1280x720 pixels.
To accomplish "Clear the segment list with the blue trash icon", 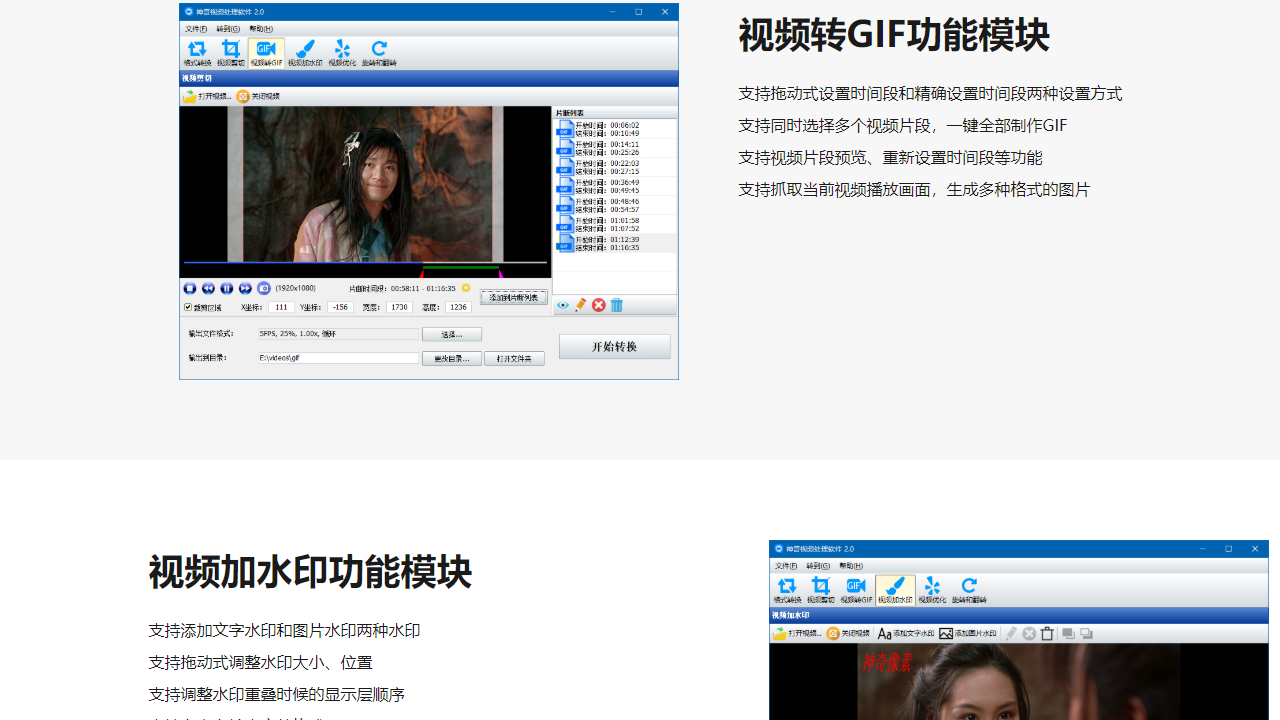I will coord(617,305).
